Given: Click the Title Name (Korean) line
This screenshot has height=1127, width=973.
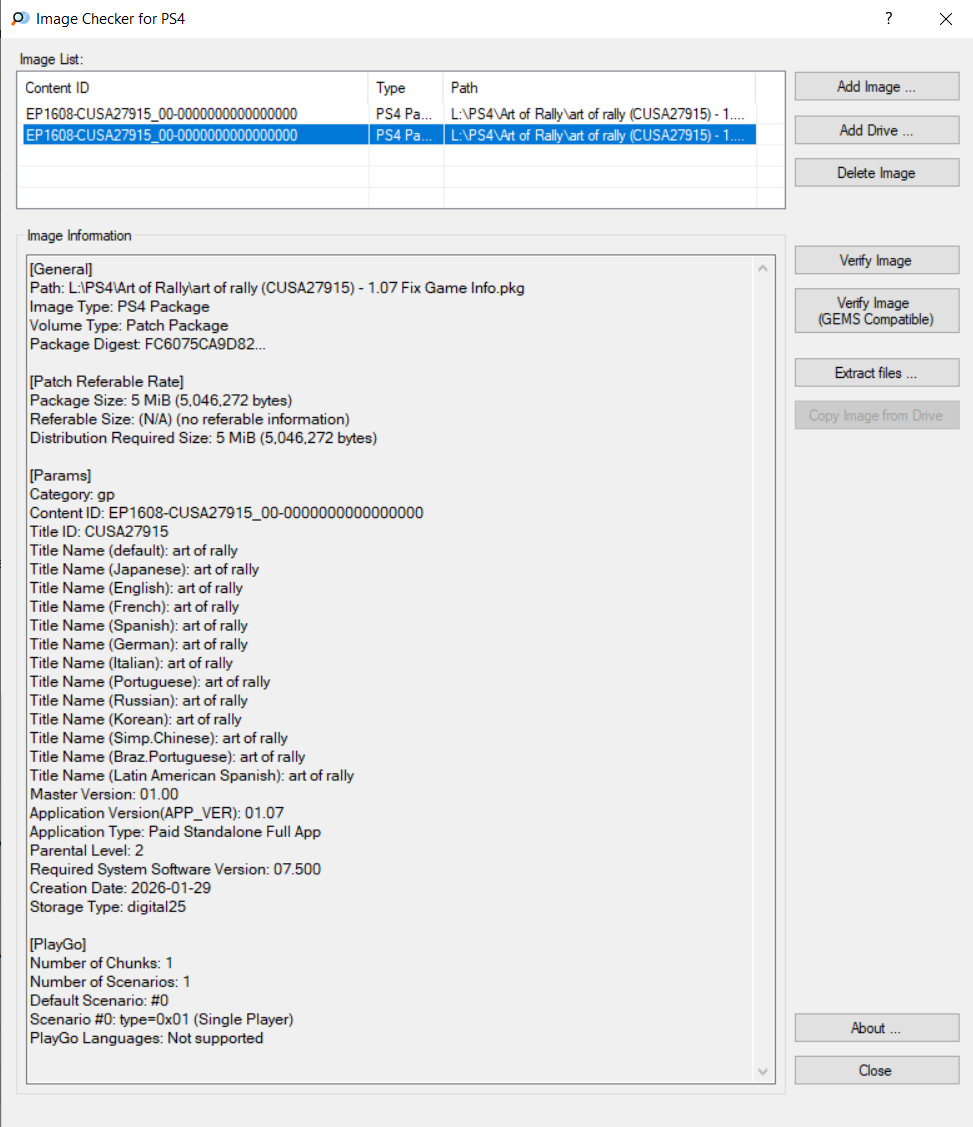Looking at the screenshot, I should (x=136, y=719).
